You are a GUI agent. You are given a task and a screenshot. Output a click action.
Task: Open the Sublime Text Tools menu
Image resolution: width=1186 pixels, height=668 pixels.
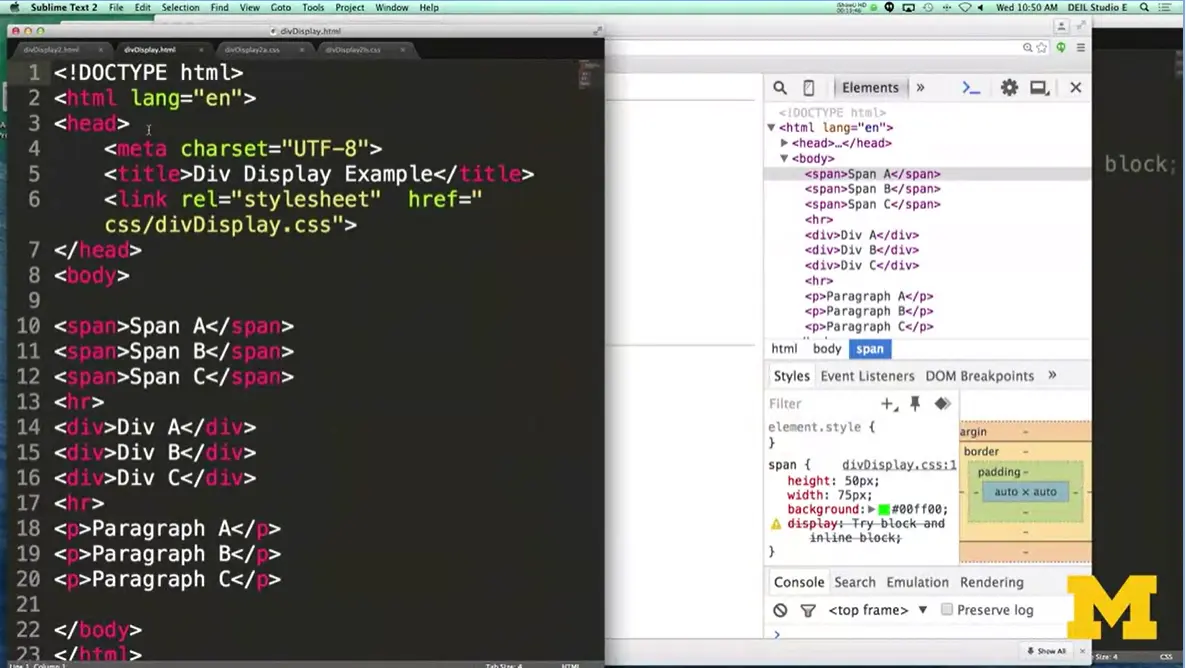pos(313,7)
